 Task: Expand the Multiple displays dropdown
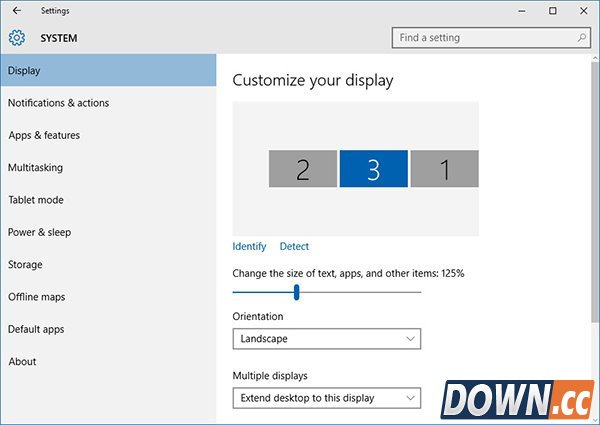click(x=326, y=398)
